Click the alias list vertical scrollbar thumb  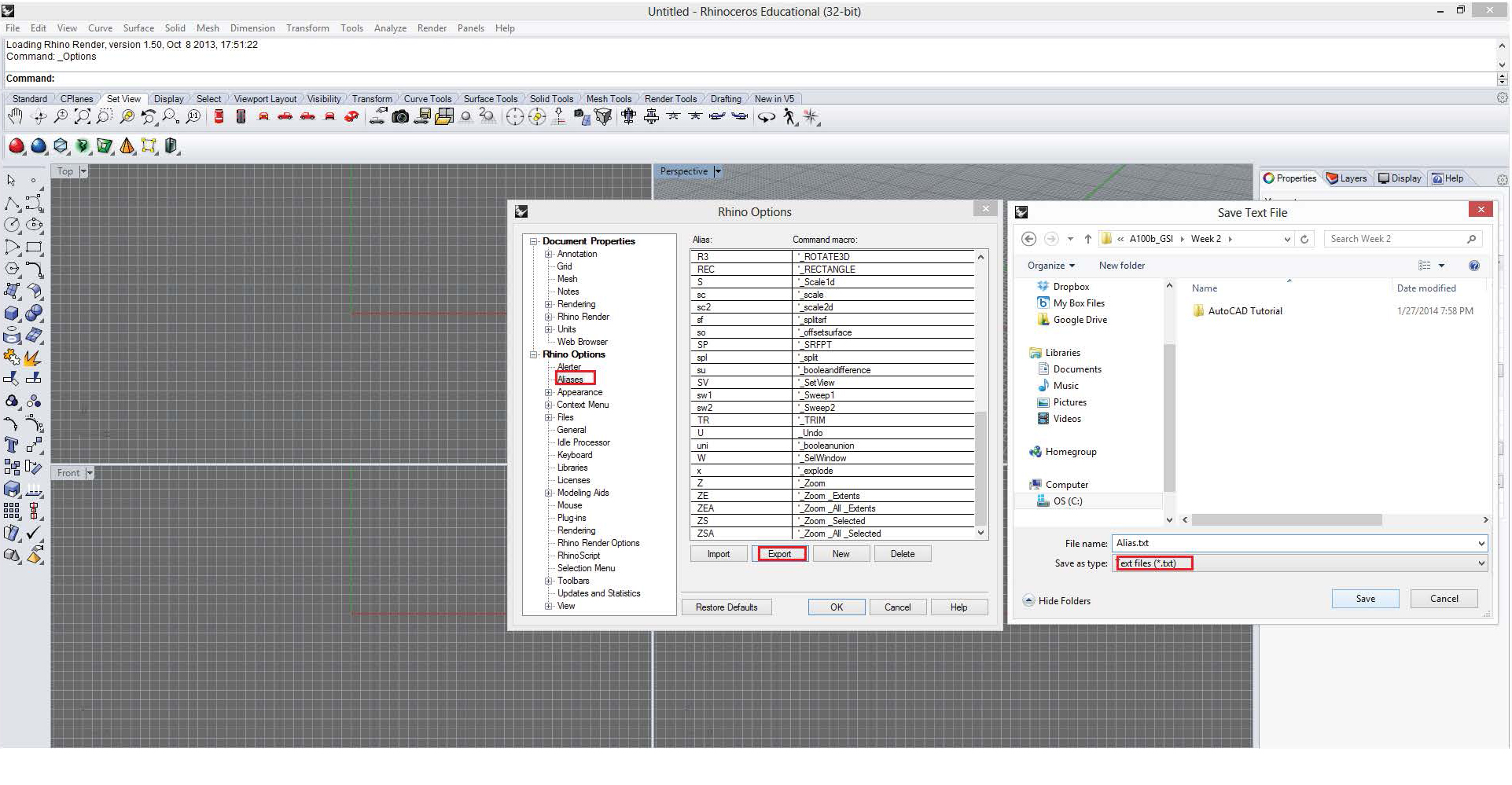coord(980,469)
